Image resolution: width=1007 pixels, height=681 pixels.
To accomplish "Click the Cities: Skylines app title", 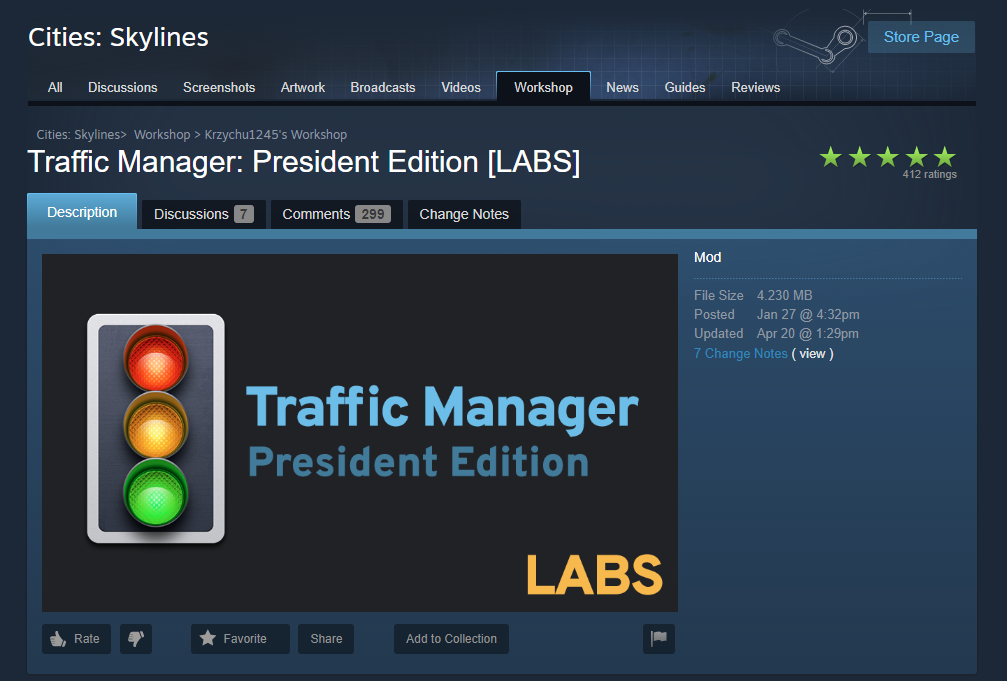I will 118,37.
